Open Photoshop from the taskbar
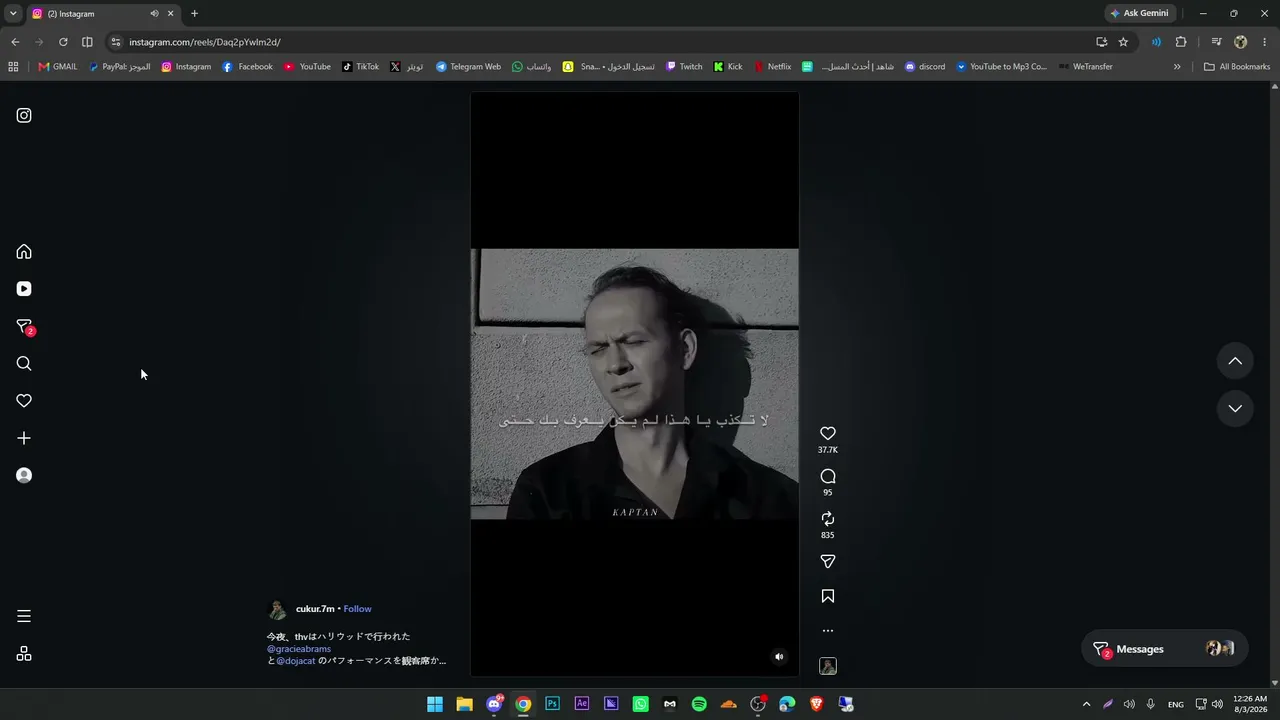Viewport: 1280px width, 720px height. point(552,704)
